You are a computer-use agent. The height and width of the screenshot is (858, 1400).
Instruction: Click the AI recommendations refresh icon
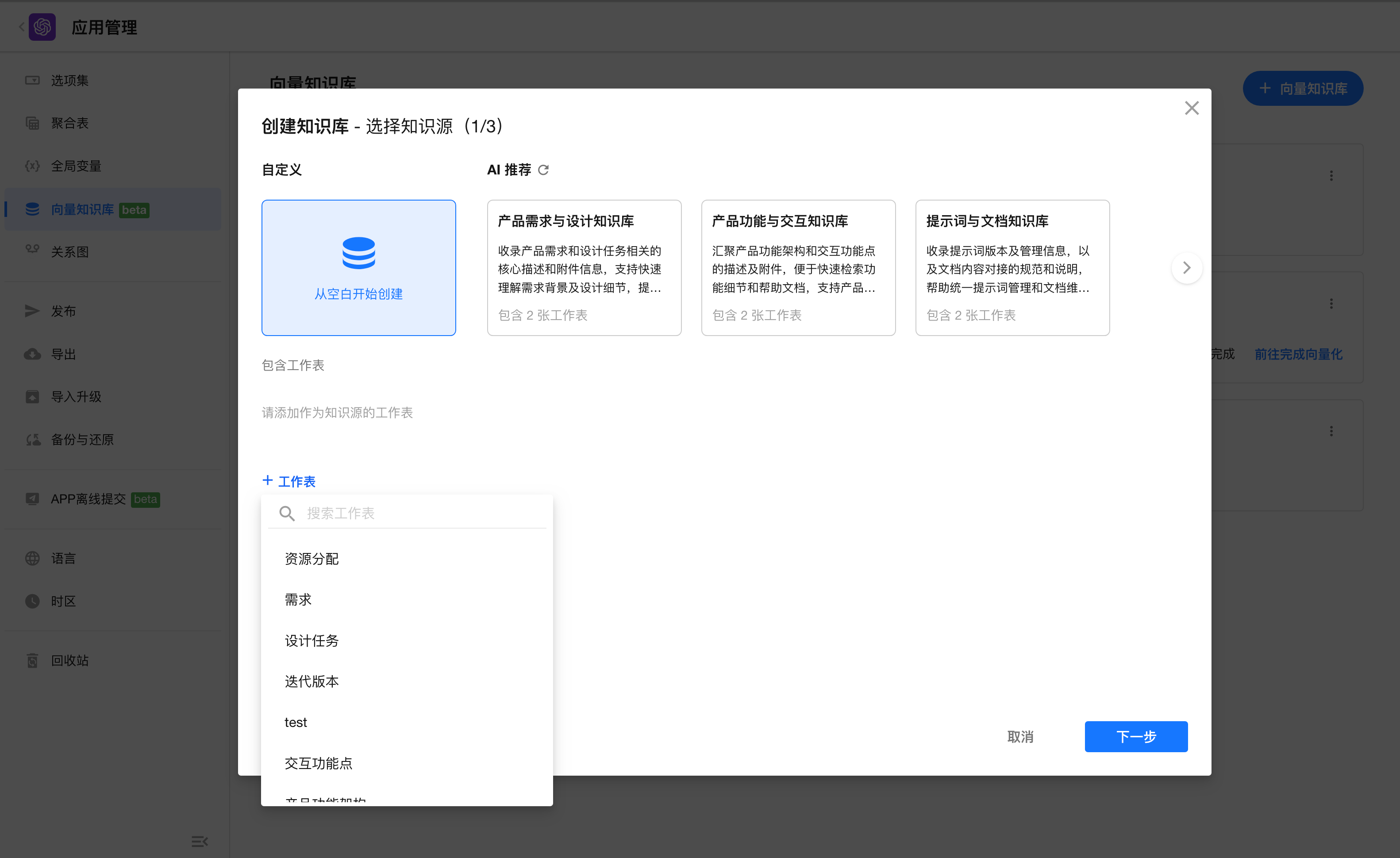click(x=543, y=170)
